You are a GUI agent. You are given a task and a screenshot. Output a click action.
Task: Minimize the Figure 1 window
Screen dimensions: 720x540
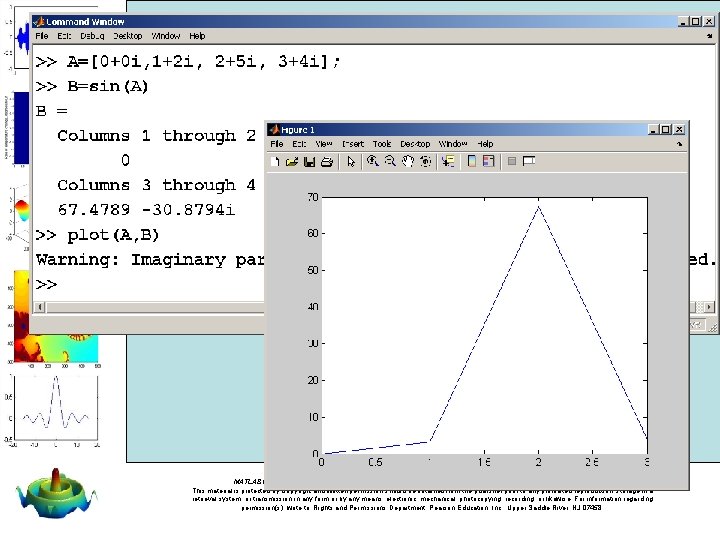(654, 129)
